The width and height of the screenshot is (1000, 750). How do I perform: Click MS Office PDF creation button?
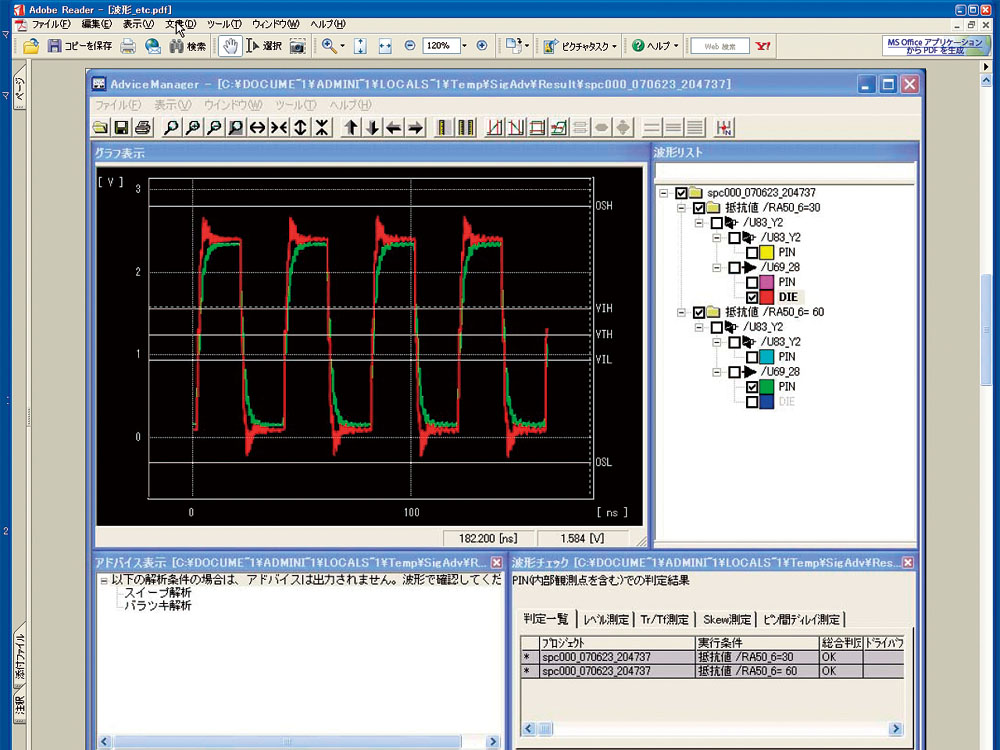tap(934, 46)
